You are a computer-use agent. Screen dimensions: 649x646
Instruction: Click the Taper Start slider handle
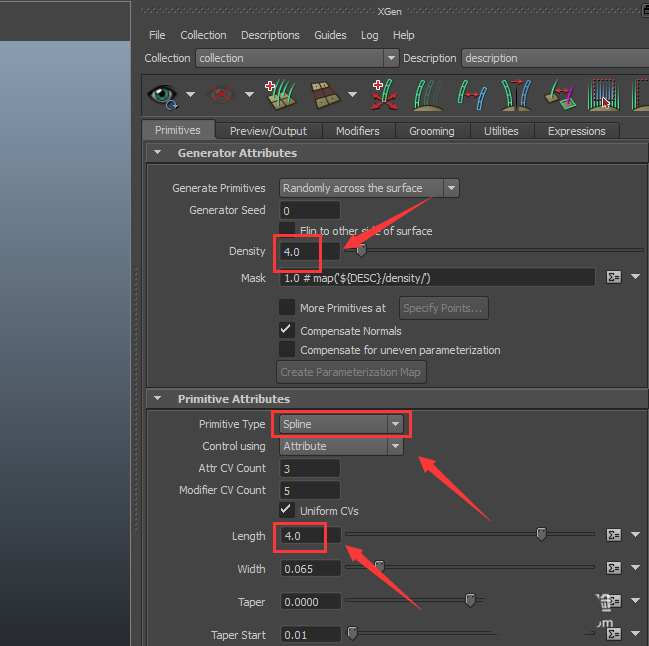point(352,633)
